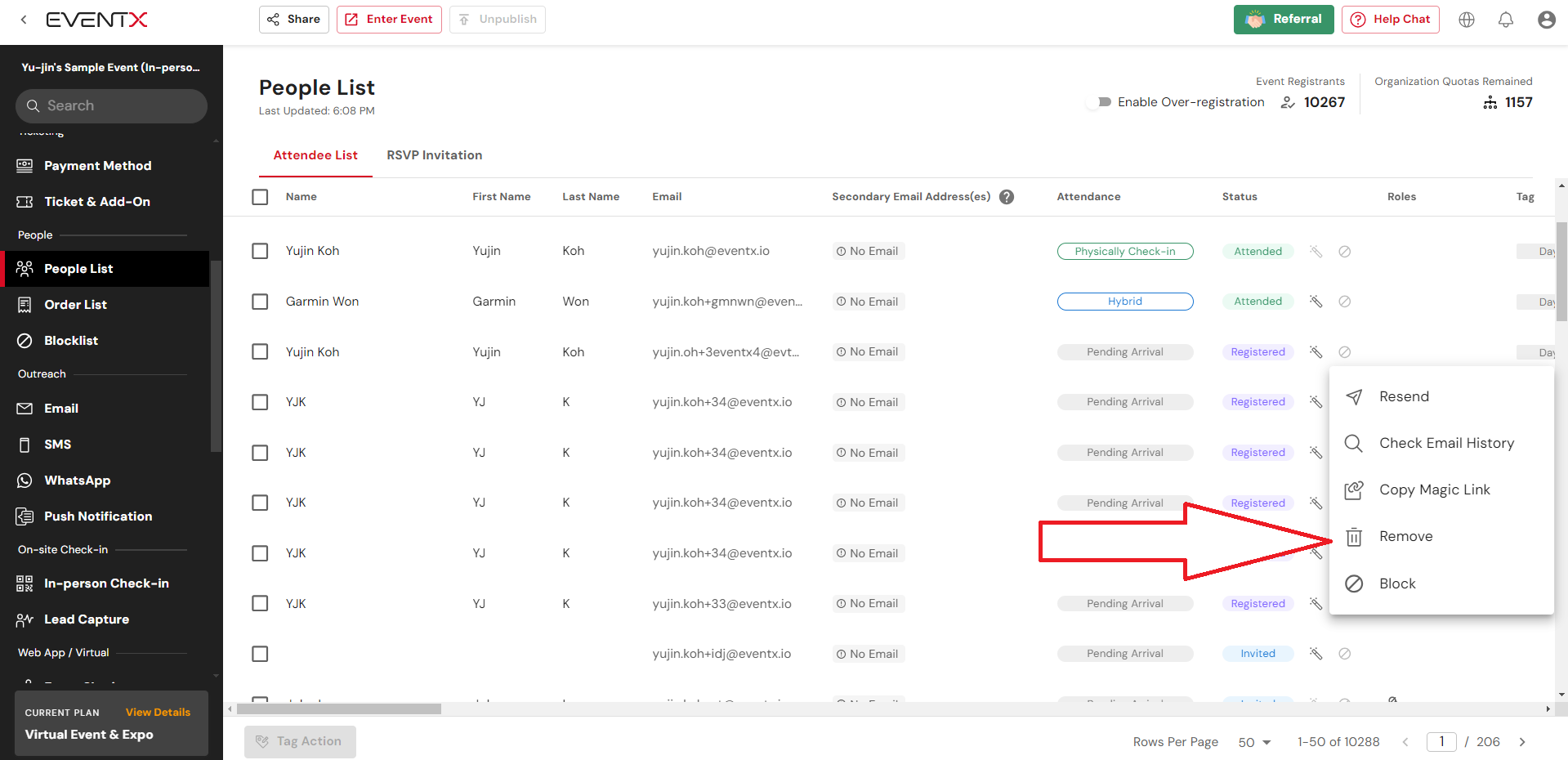Viewport: 1568px width, 760px height.
Task: Check the box for yujin.koh+idj@eventx.io row
Action: click(x=260, y=654)
